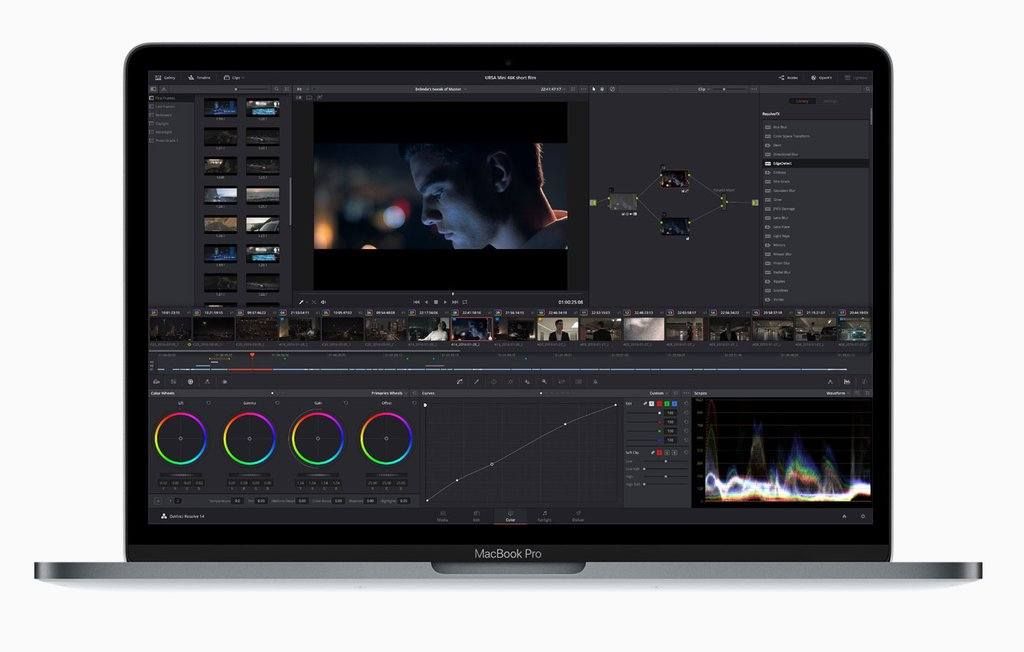
Task: Open the Waveform scope type dropdown
Action: pyautogui.click(x=839, y=393)
